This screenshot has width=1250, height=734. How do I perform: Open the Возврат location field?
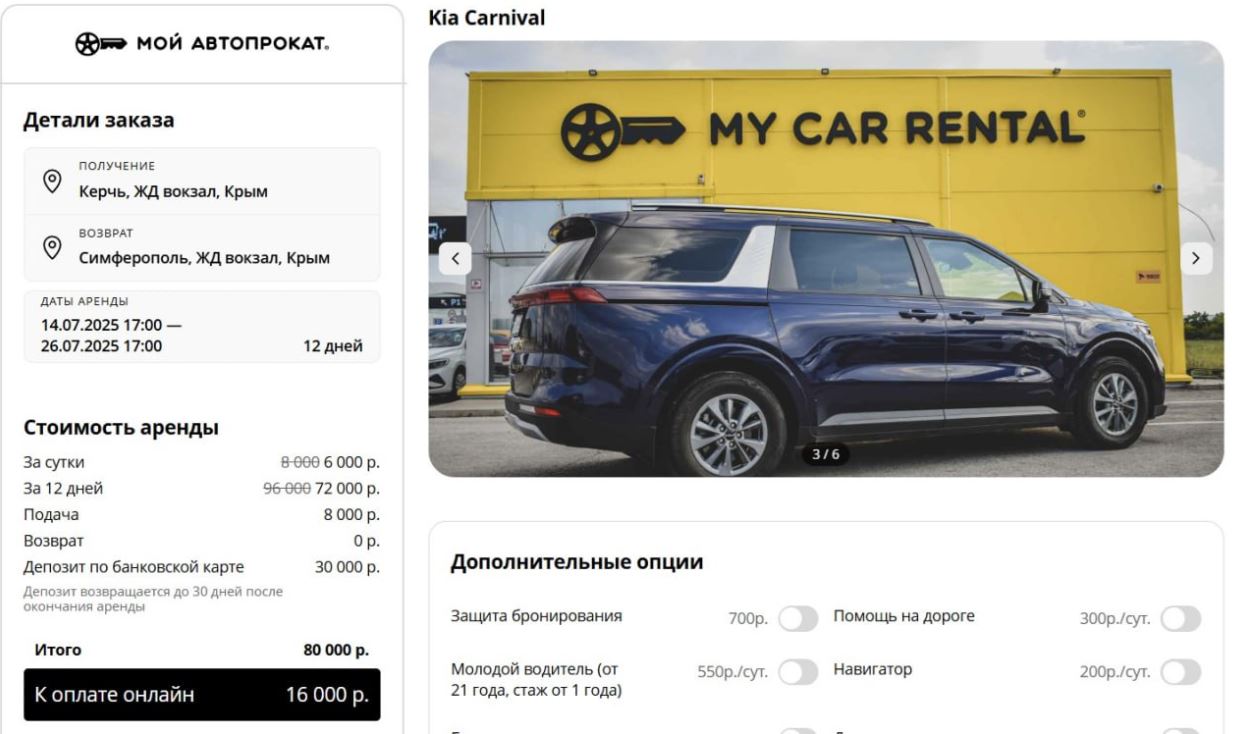pyautogui.click(x=202, y=248)
